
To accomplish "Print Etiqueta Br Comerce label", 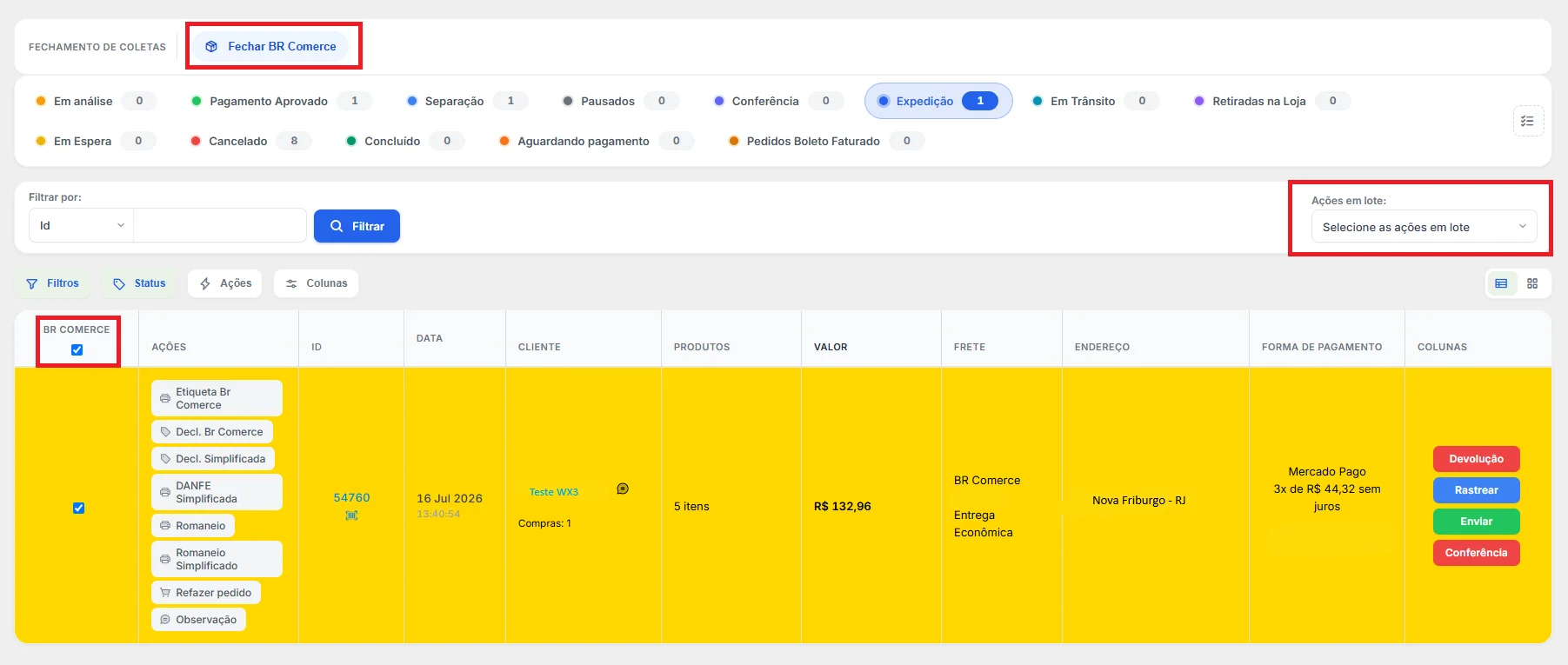I will tap(217, 398).
